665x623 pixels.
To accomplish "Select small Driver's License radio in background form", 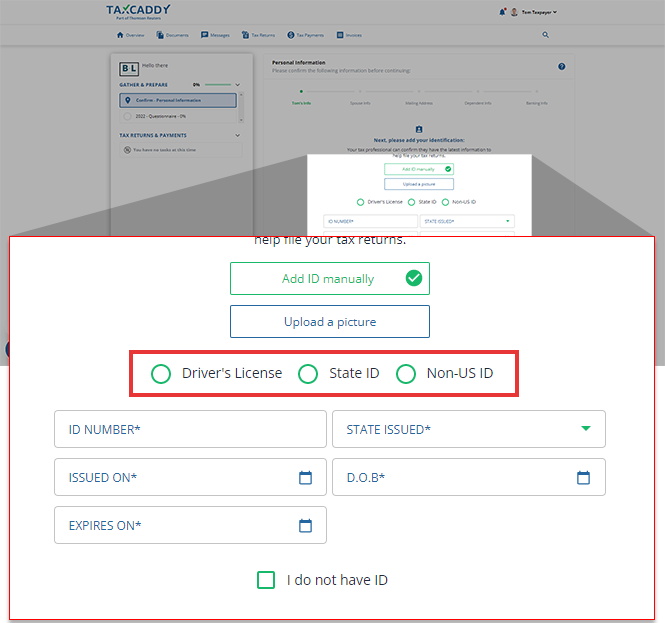I will [x=360, y=202].
